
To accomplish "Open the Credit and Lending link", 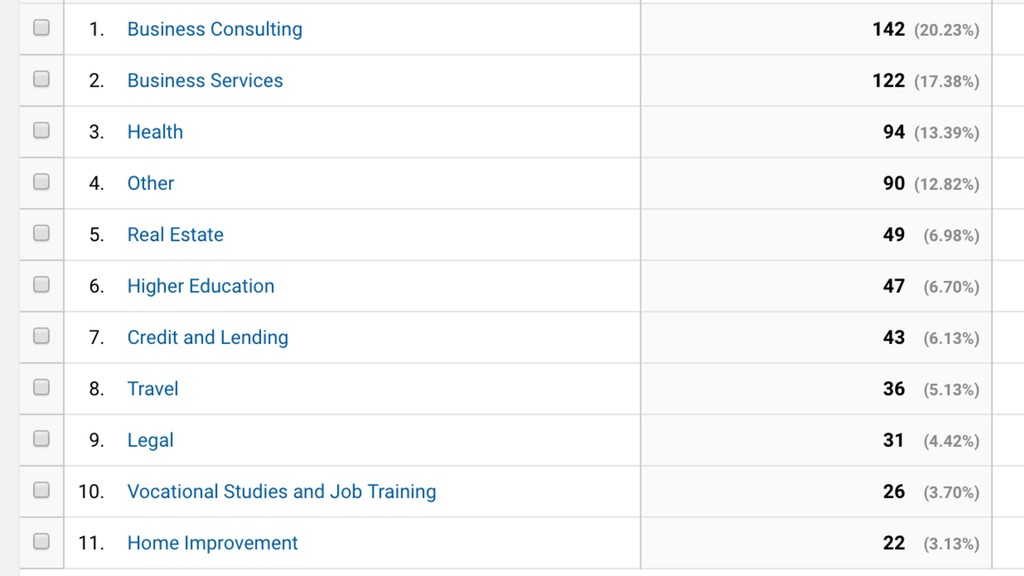I will coord(208,338).
